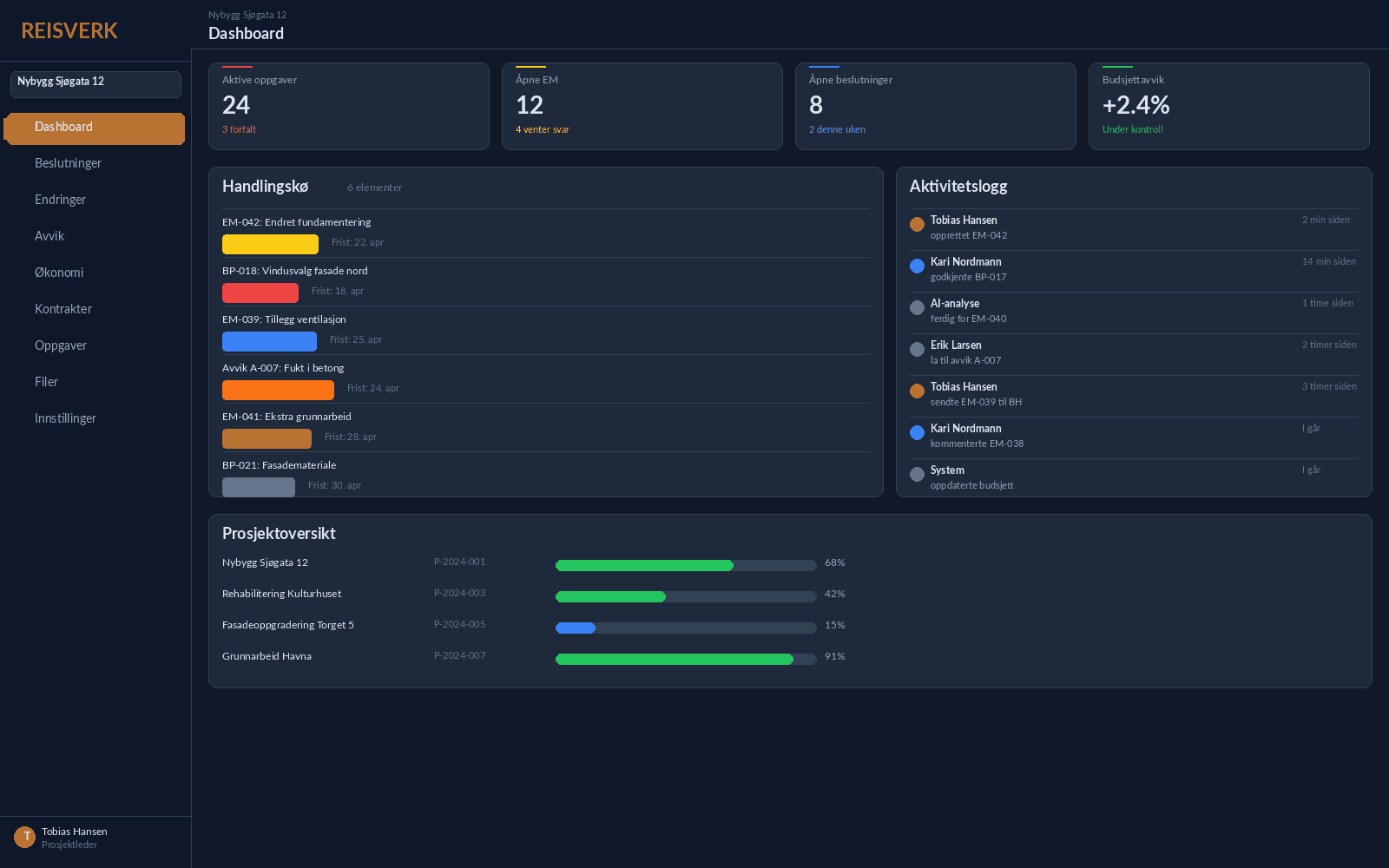Click the REISVERK logo

pos(69,31)
